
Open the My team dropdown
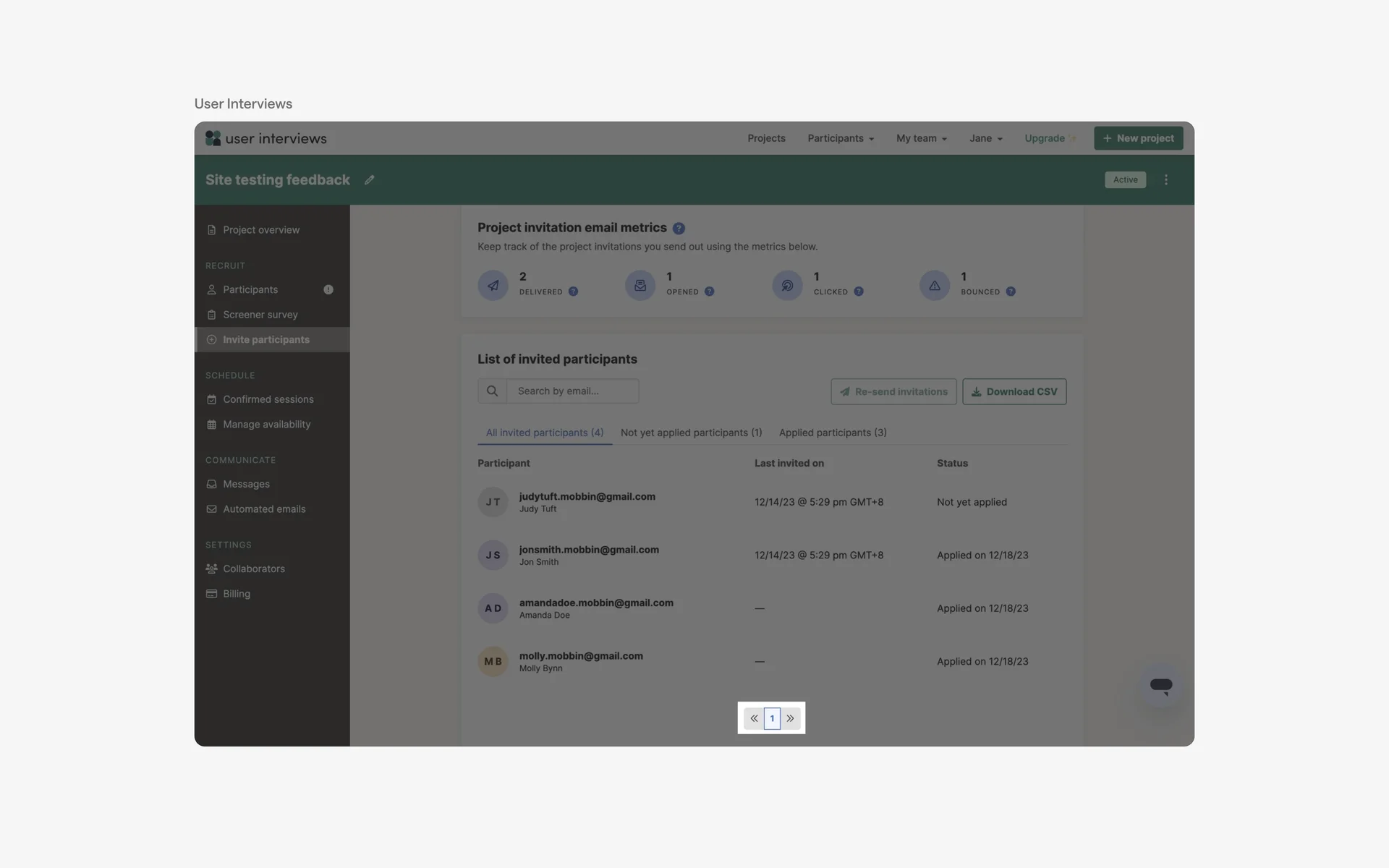tap(921, 138)
